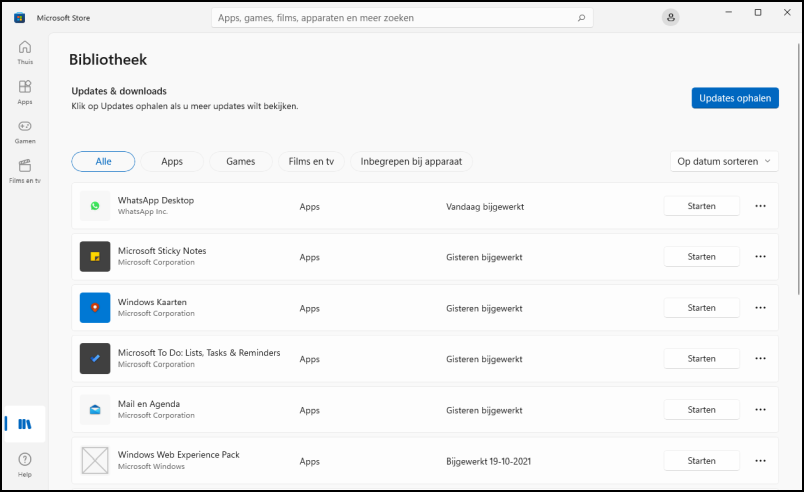Start Microsoft To Do
This screenshot has height=492, width=804.
(701, 359)
